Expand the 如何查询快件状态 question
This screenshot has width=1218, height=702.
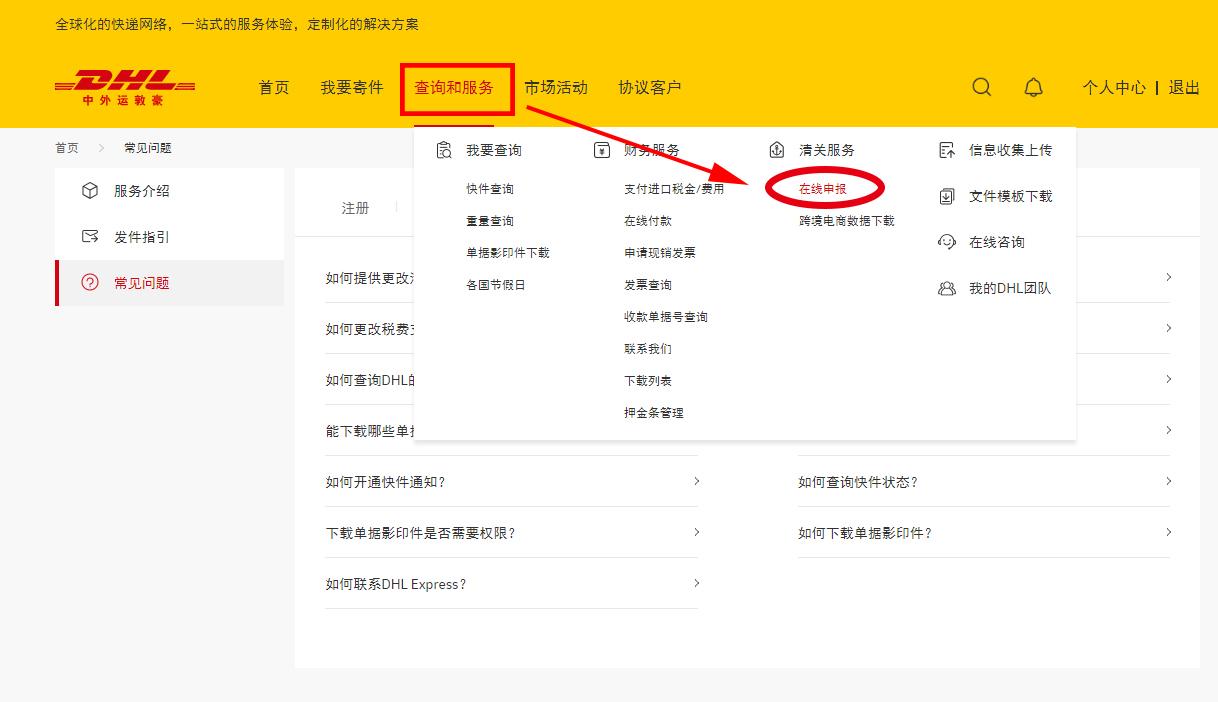tap(862, 482)
